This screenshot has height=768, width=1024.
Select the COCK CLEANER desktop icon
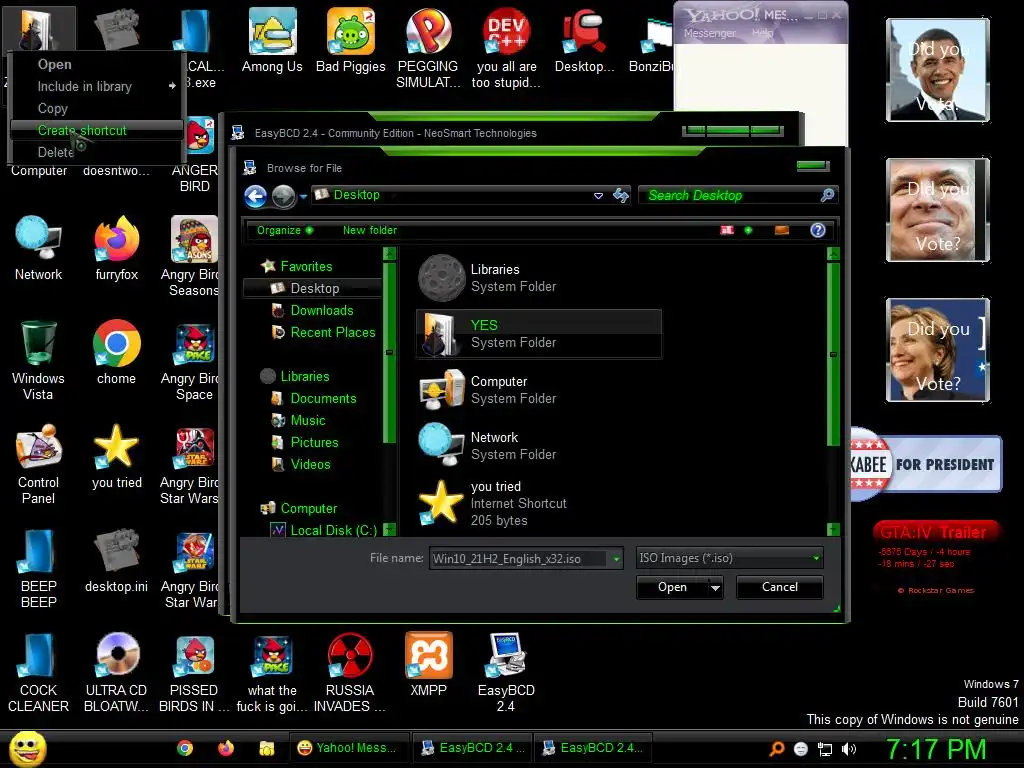click(x=38, y=673)
